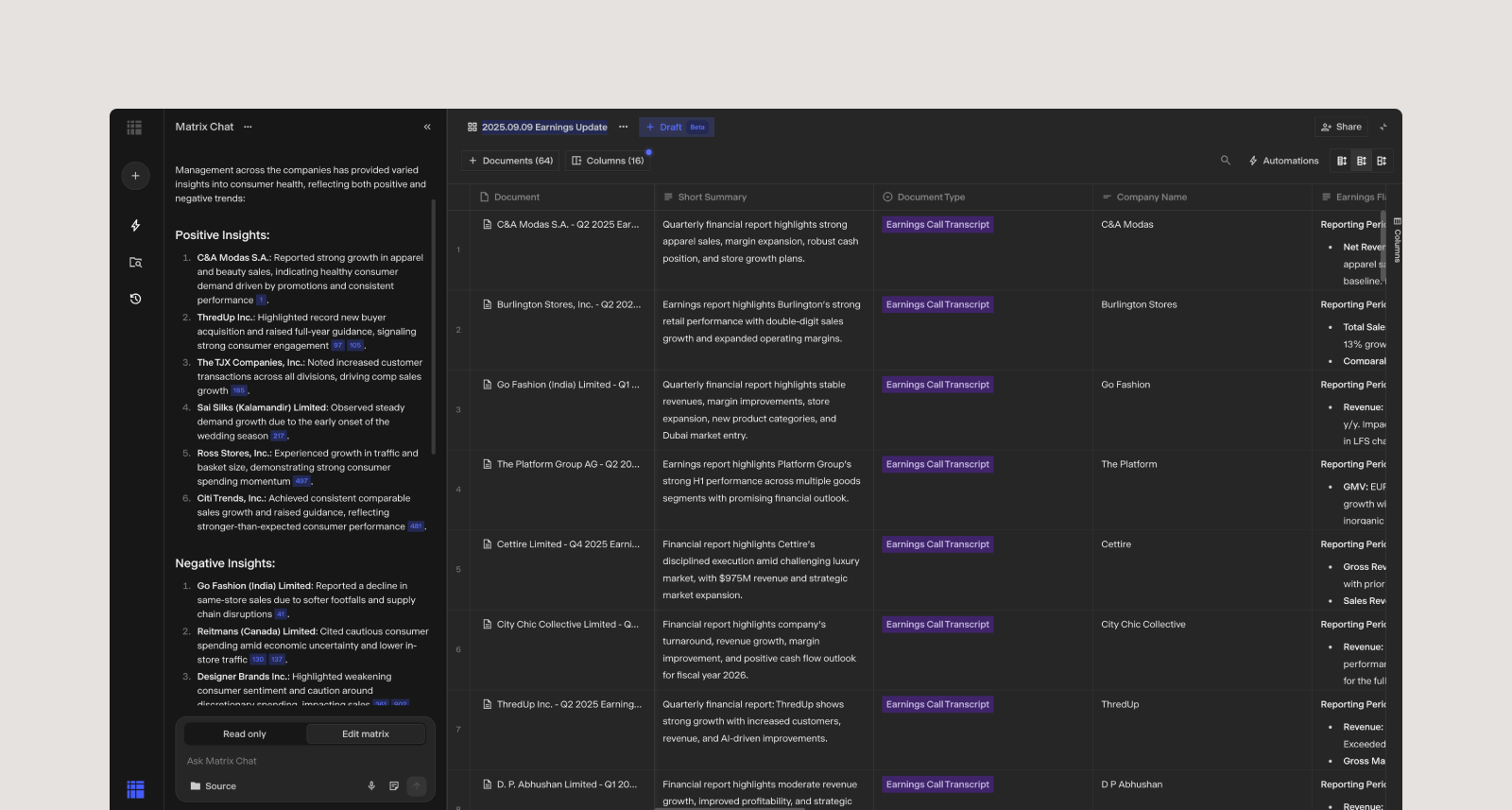Focus the Ask Matrix Chat input

pos(305,761)
